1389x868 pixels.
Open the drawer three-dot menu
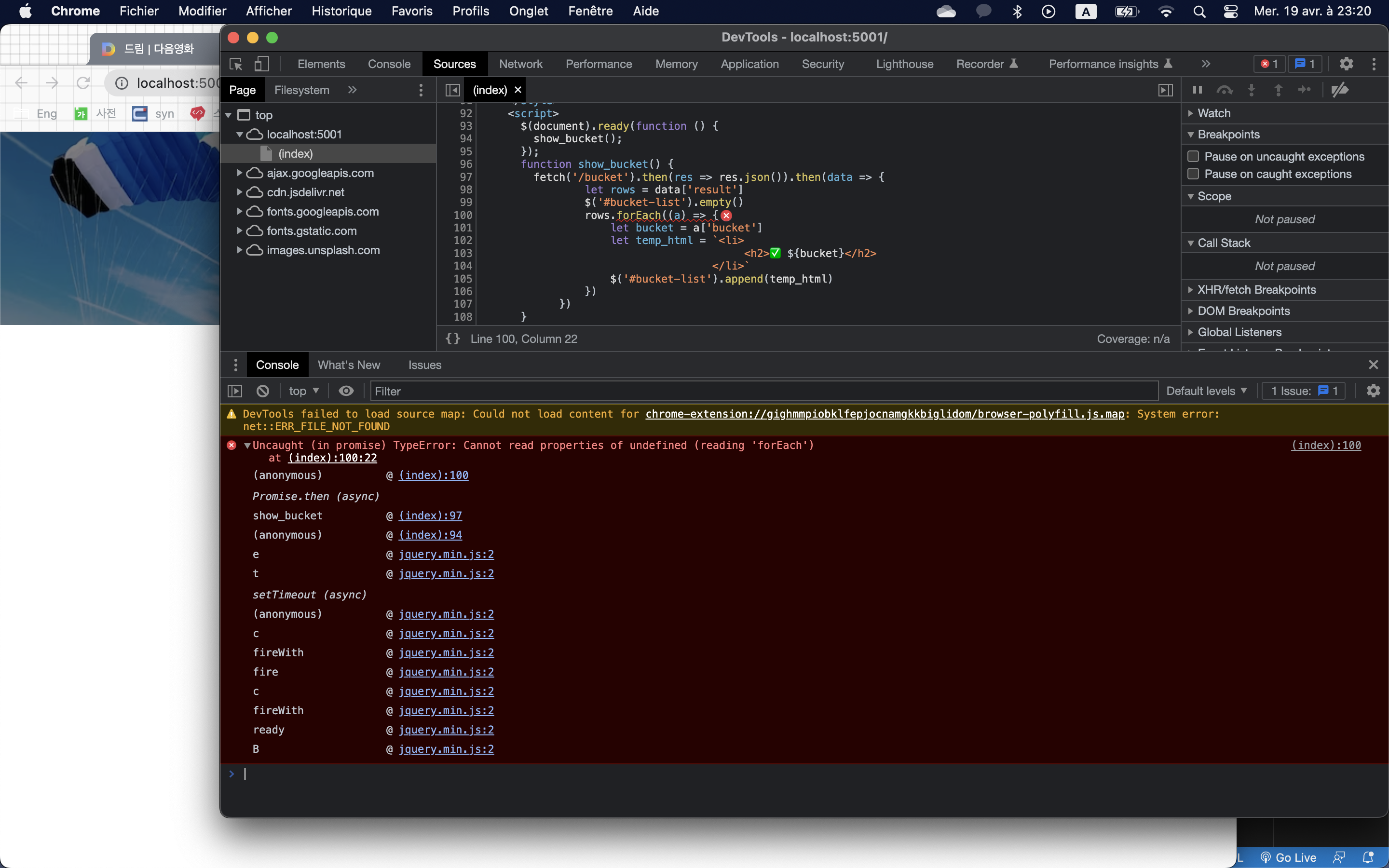click(x=235, y=365)
